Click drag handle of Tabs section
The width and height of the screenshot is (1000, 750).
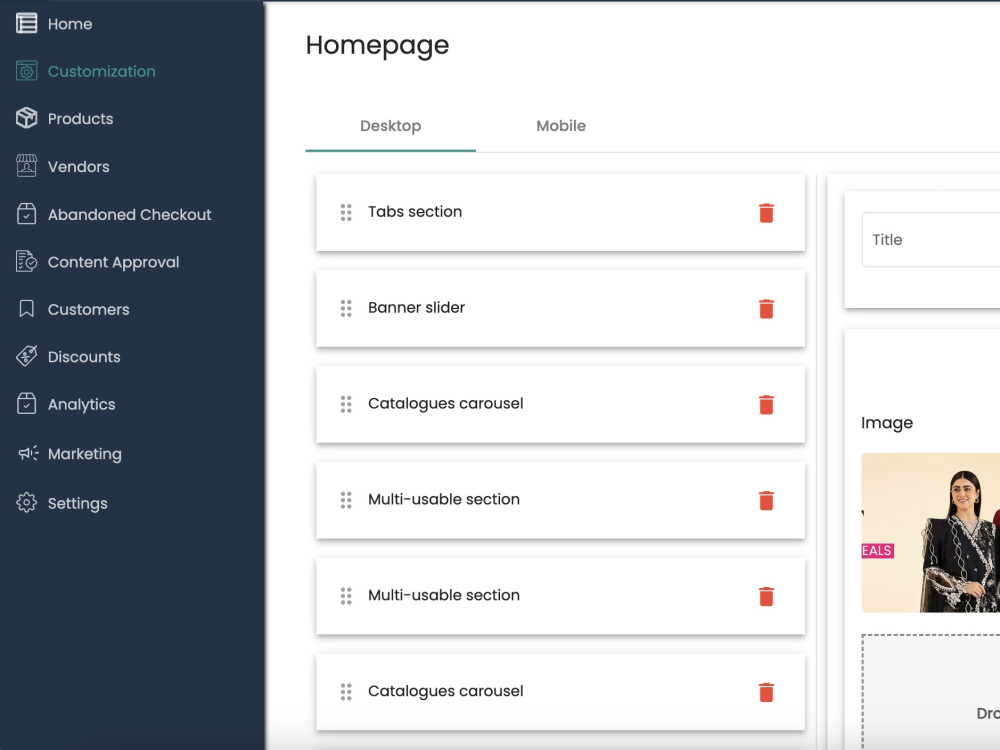(346, 212)
